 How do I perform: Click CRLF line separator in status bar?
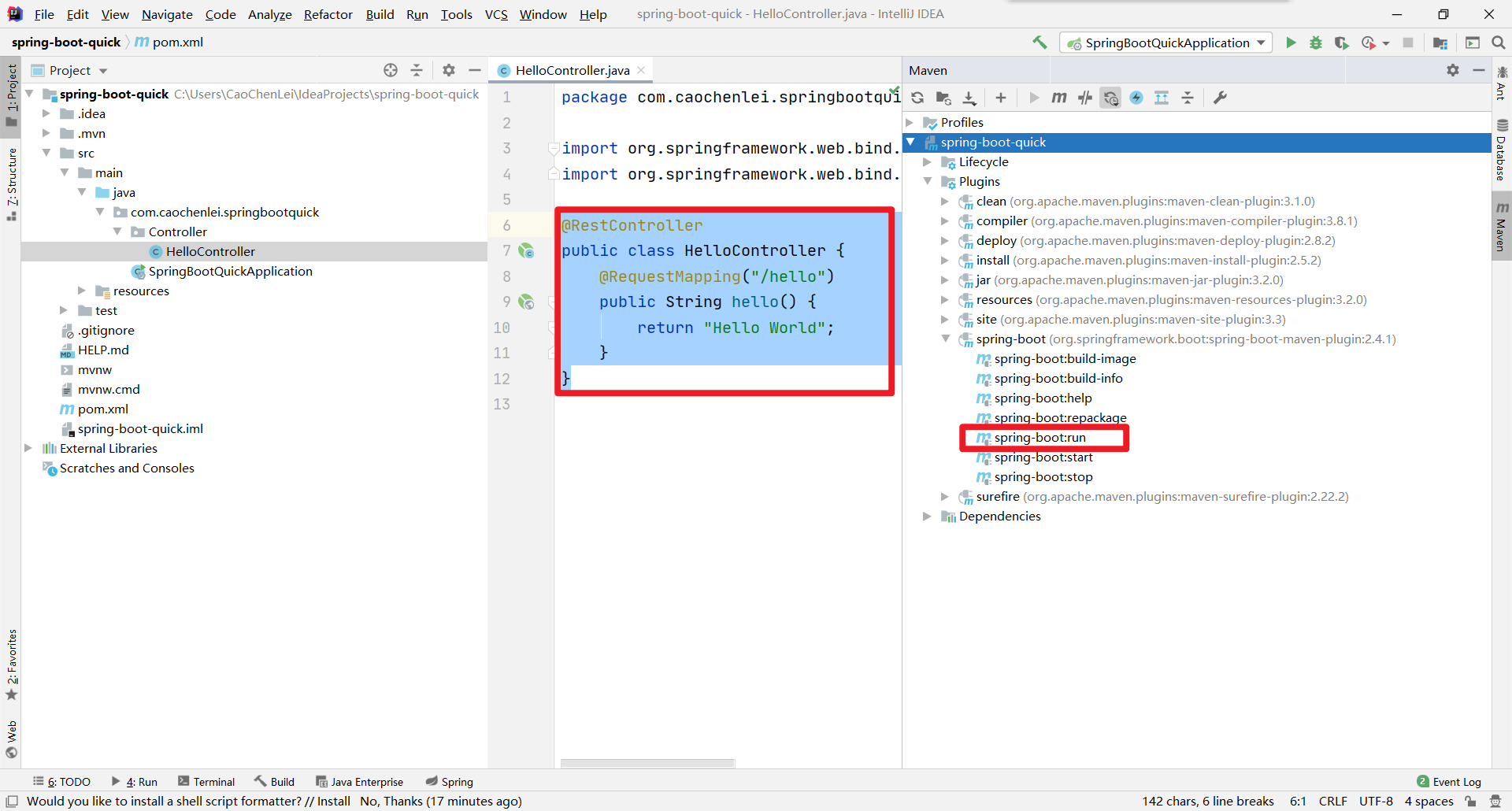pos(1332,801)
